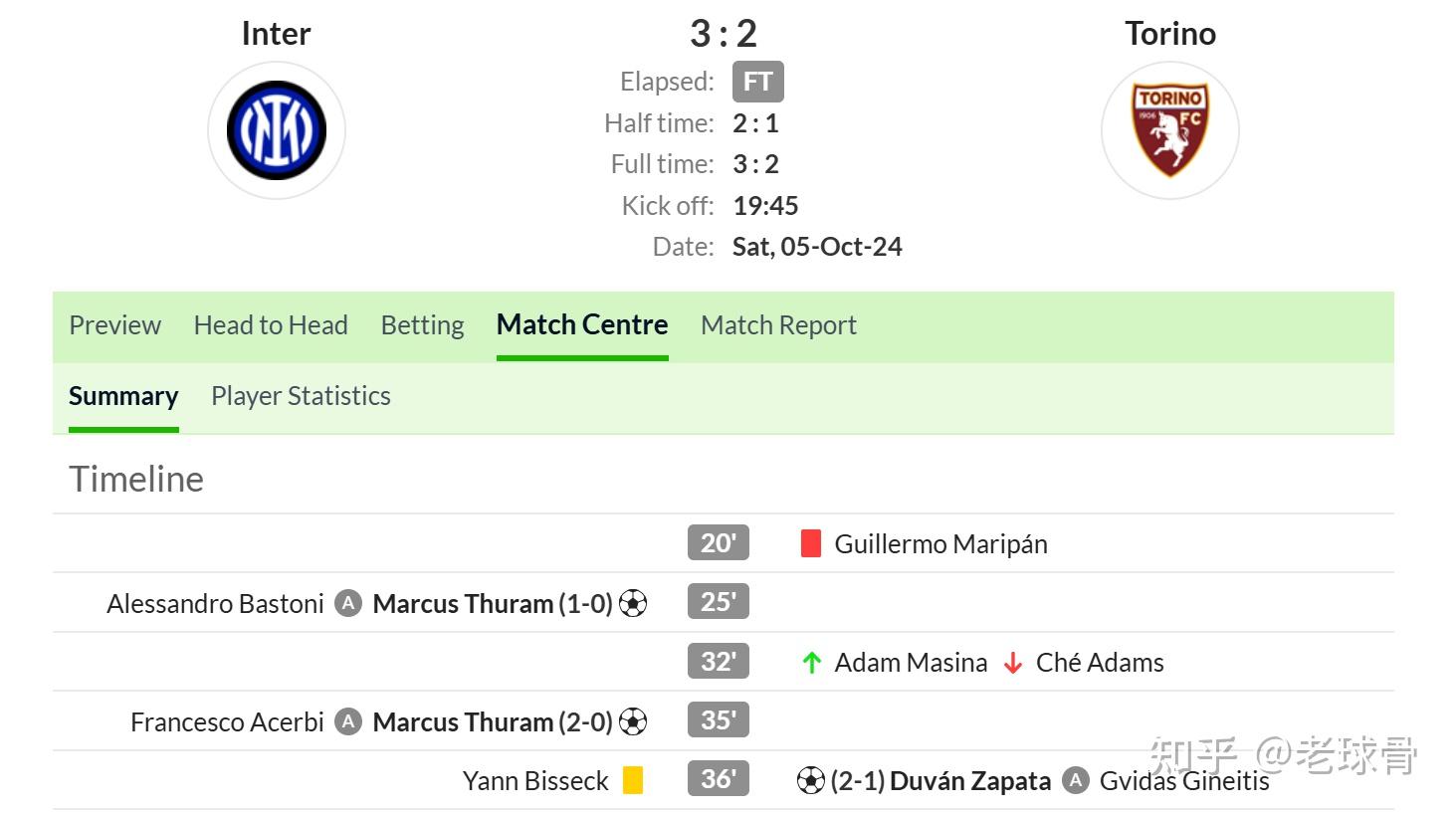Click the 20' timeline minute marker
Viewport: 1456px width, 815px height.
click(718, 543)
